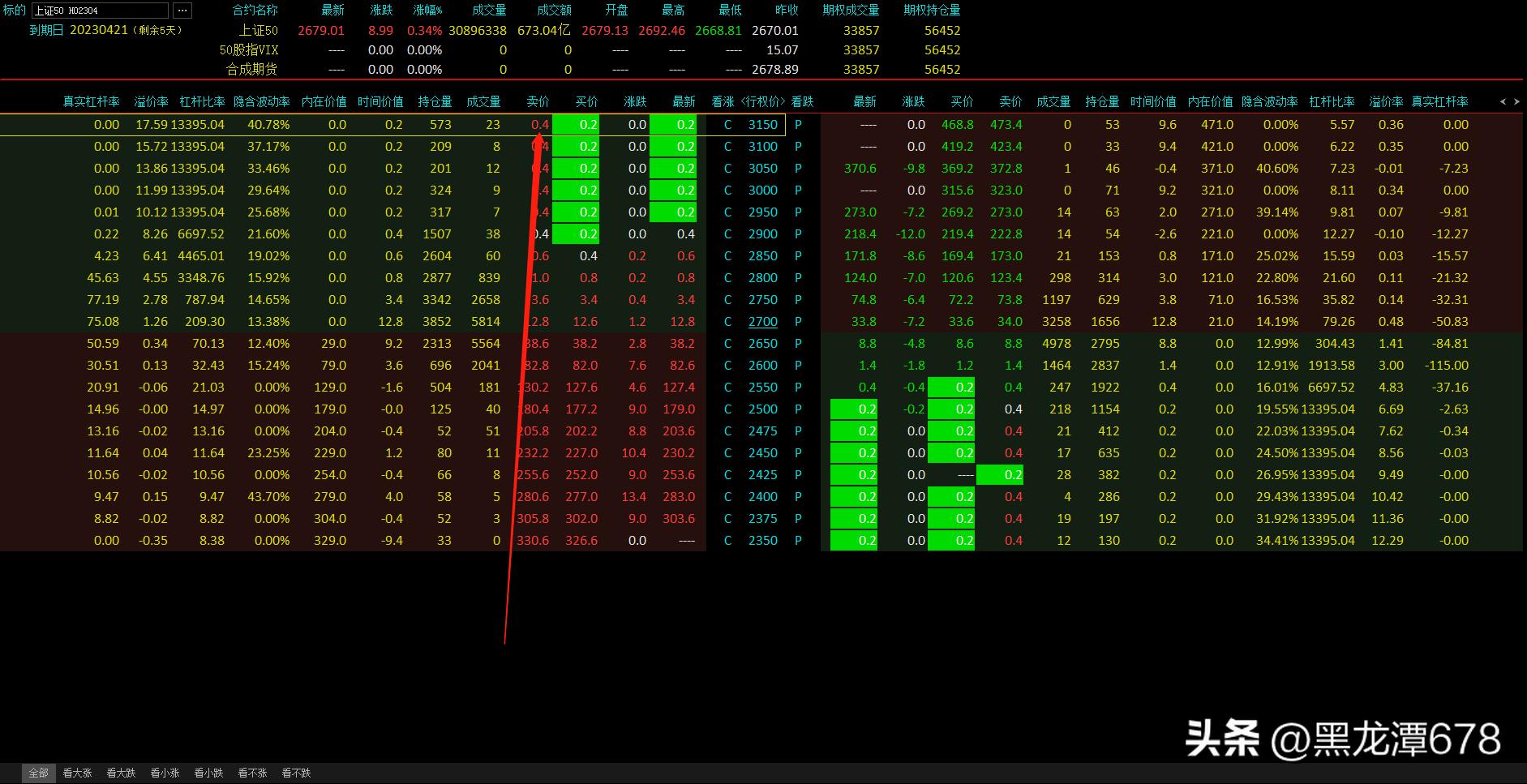Viewport: 1527px width, 784px height.
Task: Click real leverage value -115.00
Action: click(1447, 366)
